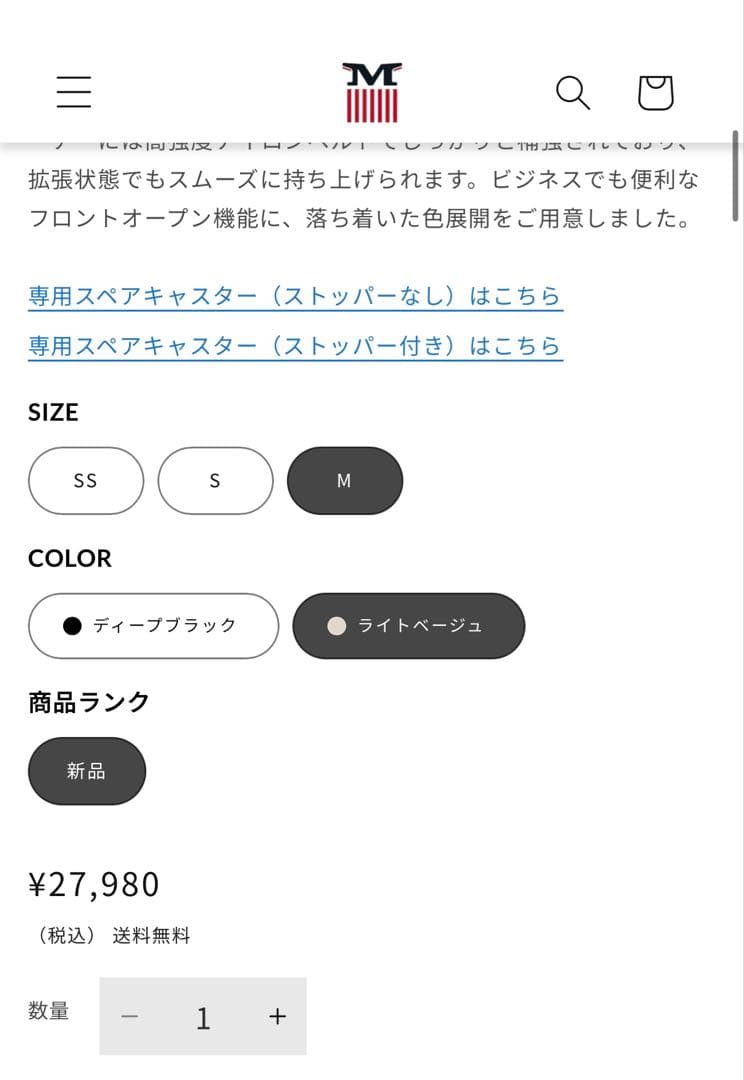Click the M brand logo
744x1080 pixels.
[372, 90]
